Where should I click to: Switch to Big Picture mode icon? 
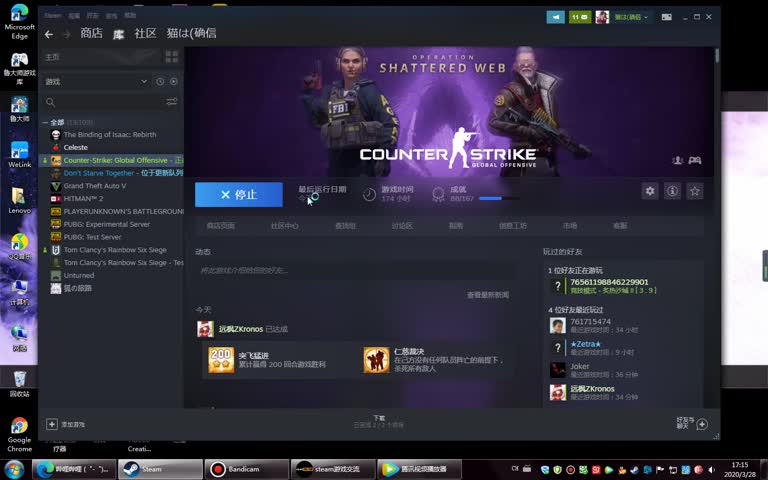pyautogui.click(x=667, y=17)
